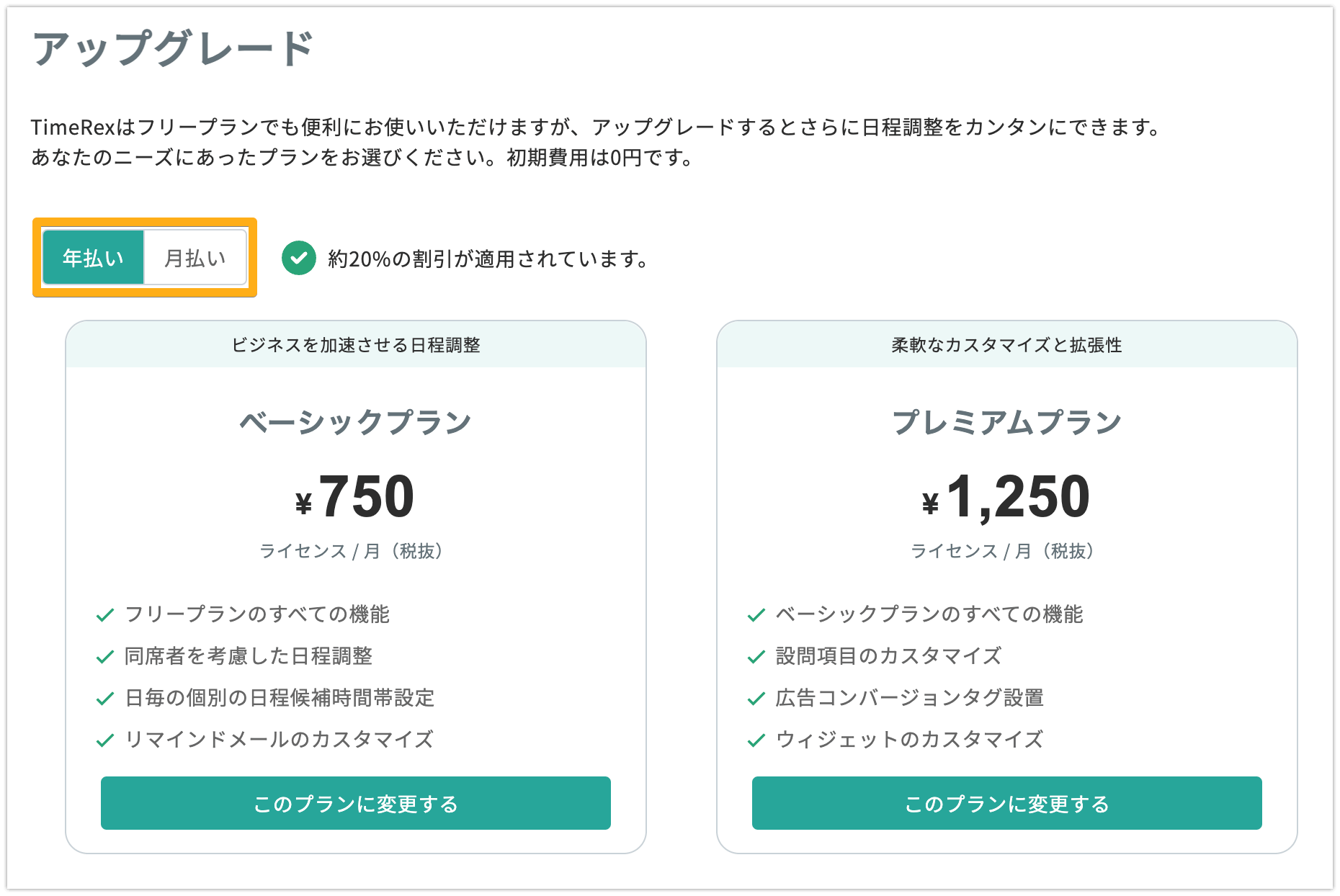Click checkmark beside ウィジェットのカスタマイズ

coord(756,740)
